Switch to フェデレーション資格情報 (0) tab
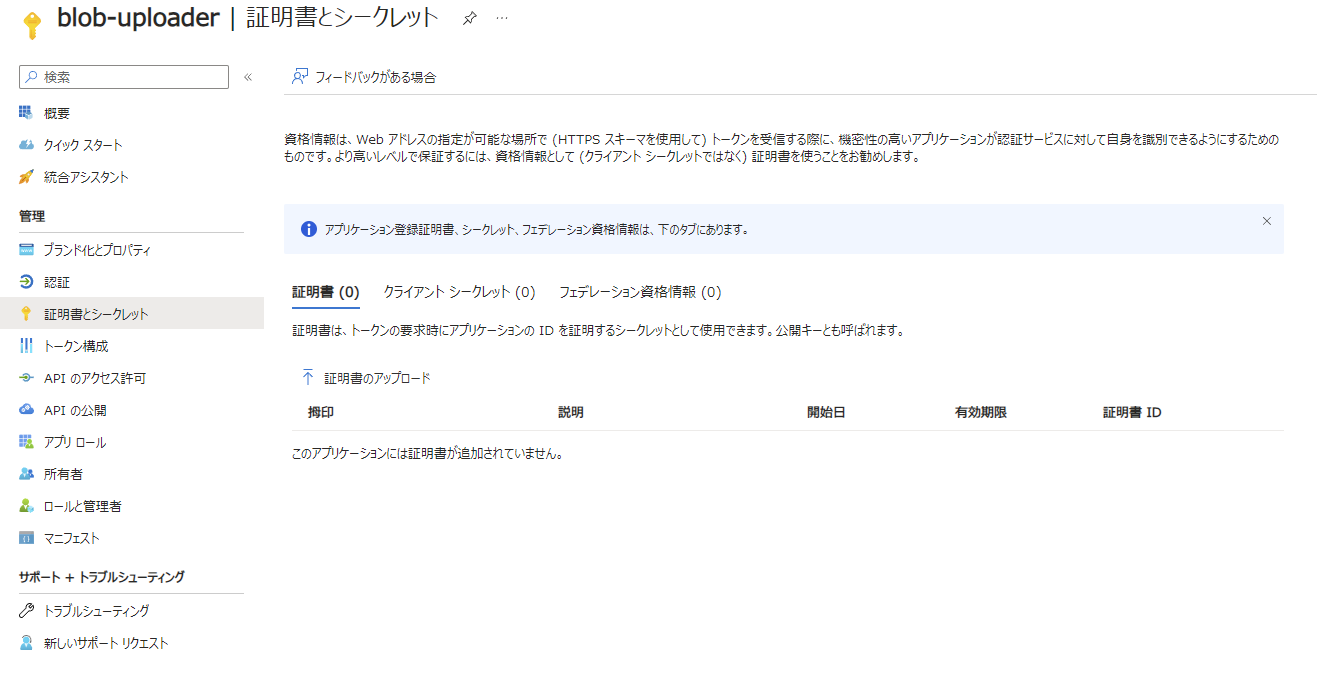The width and height of the screenshot is (1317, 692). pos(640,292)
